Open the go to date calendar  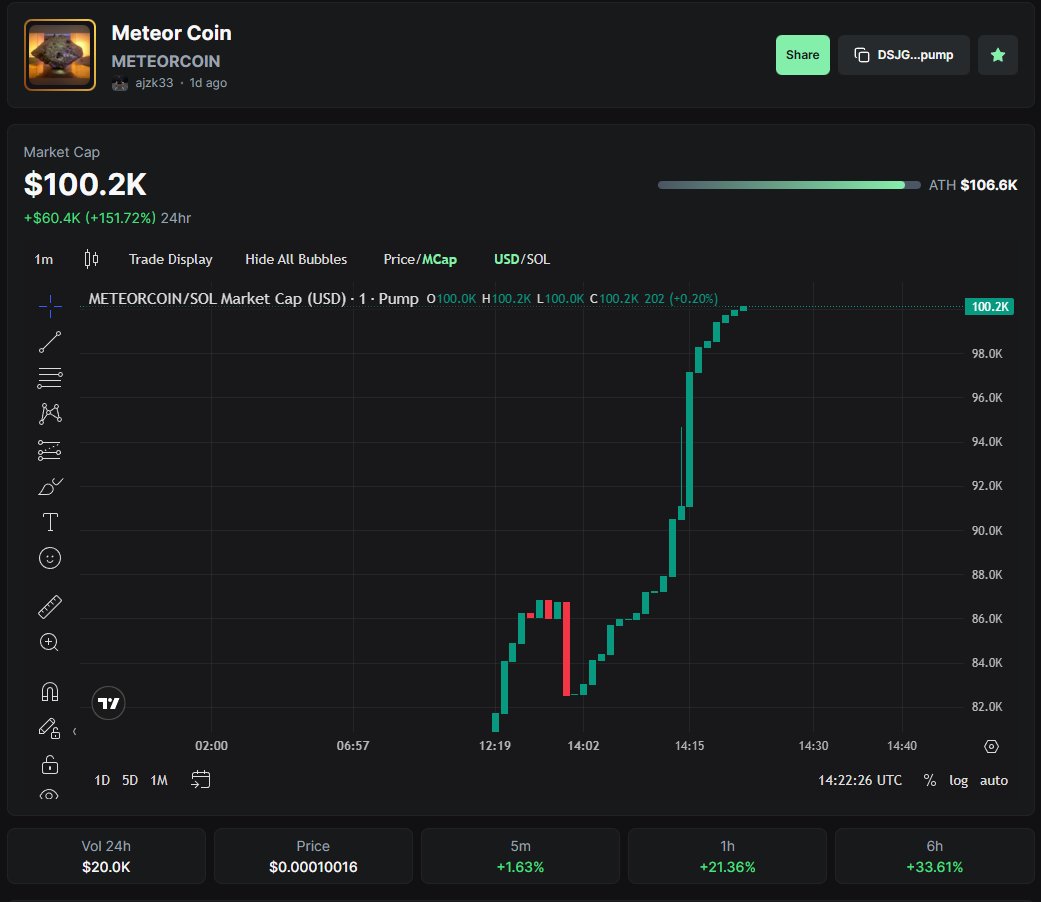(x=200, y=779)
